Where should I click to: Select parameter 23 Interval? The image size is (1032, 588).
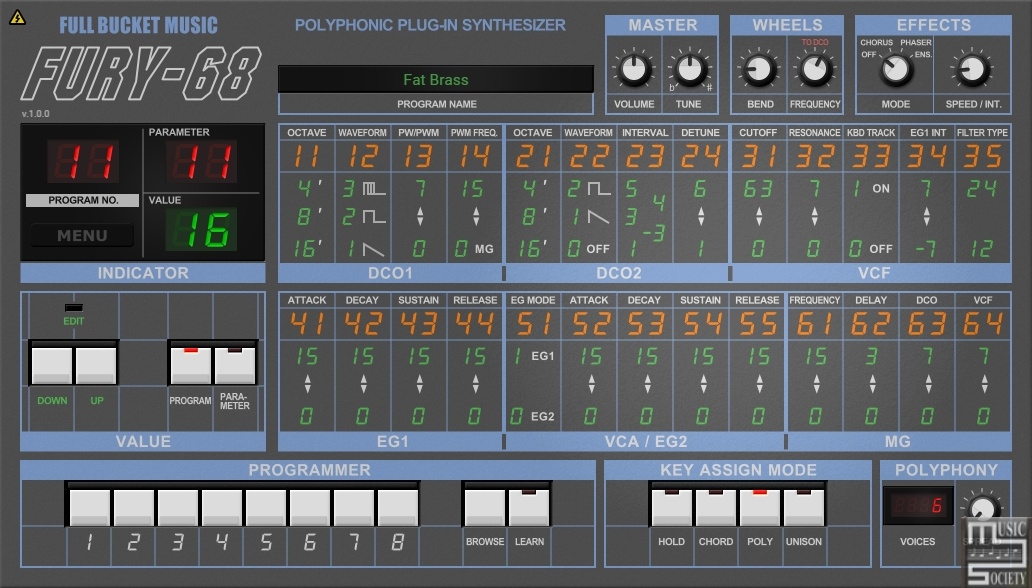click(645, 157)
